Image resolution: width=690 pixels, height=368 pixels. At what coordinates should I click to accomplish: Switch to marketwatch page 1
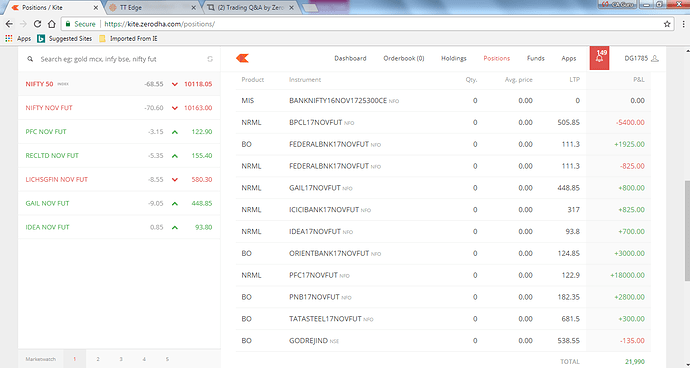(75, 359)
